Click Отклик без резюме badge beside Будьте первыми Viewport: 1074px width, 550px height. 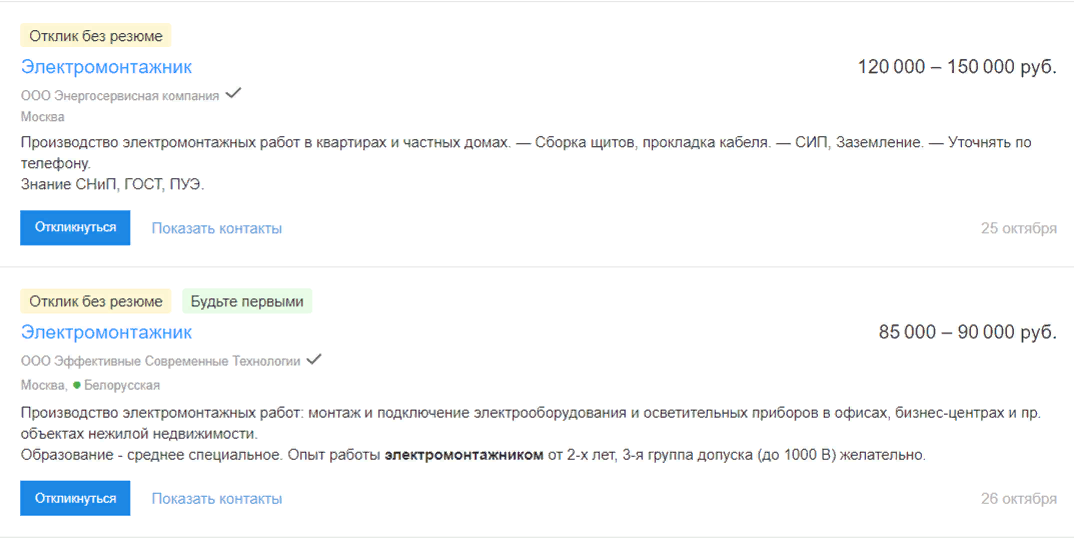[96, 301]
